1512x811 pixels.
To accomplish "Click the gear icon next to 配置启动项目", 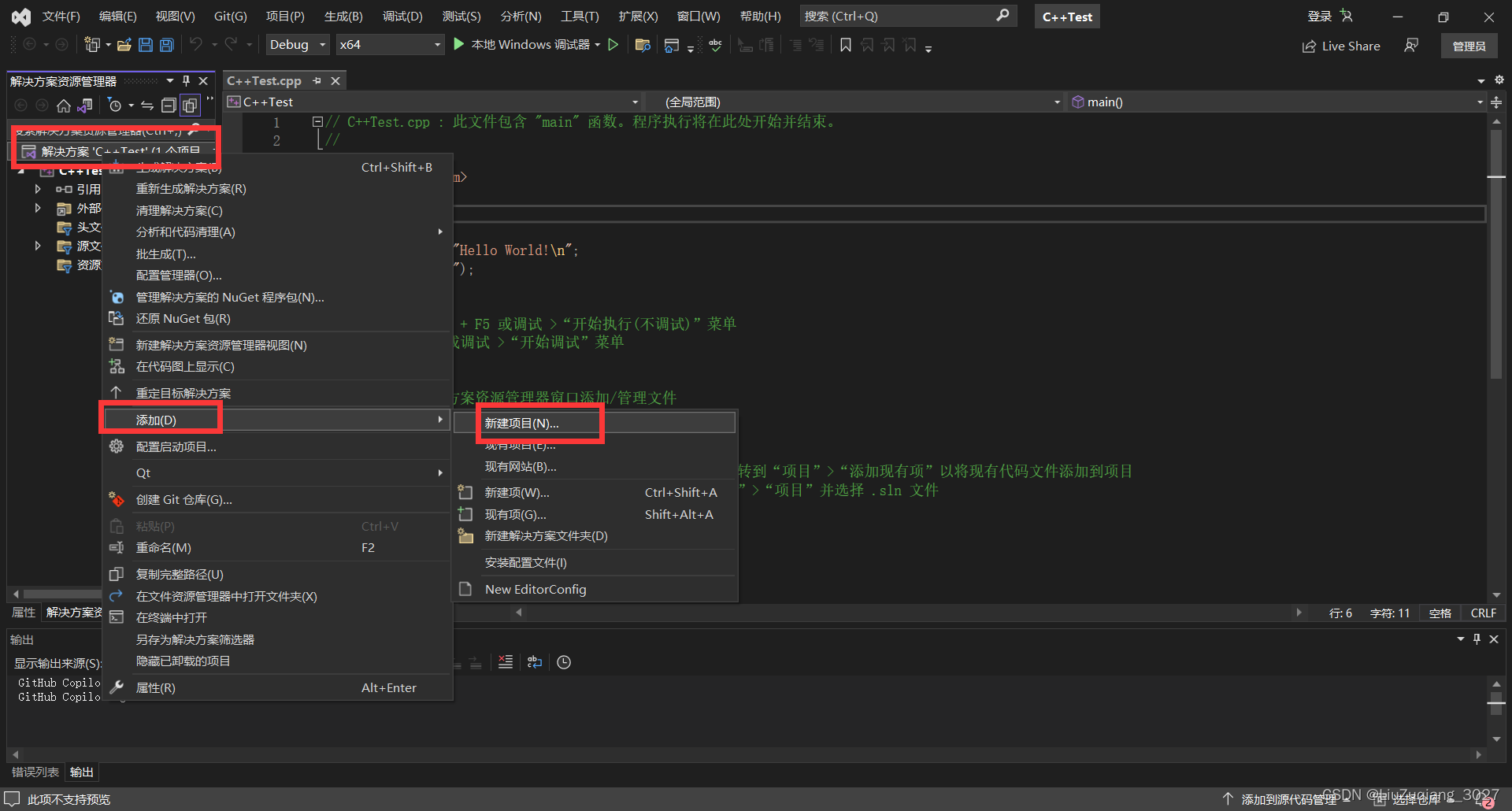I will click(x=117, y=446).
